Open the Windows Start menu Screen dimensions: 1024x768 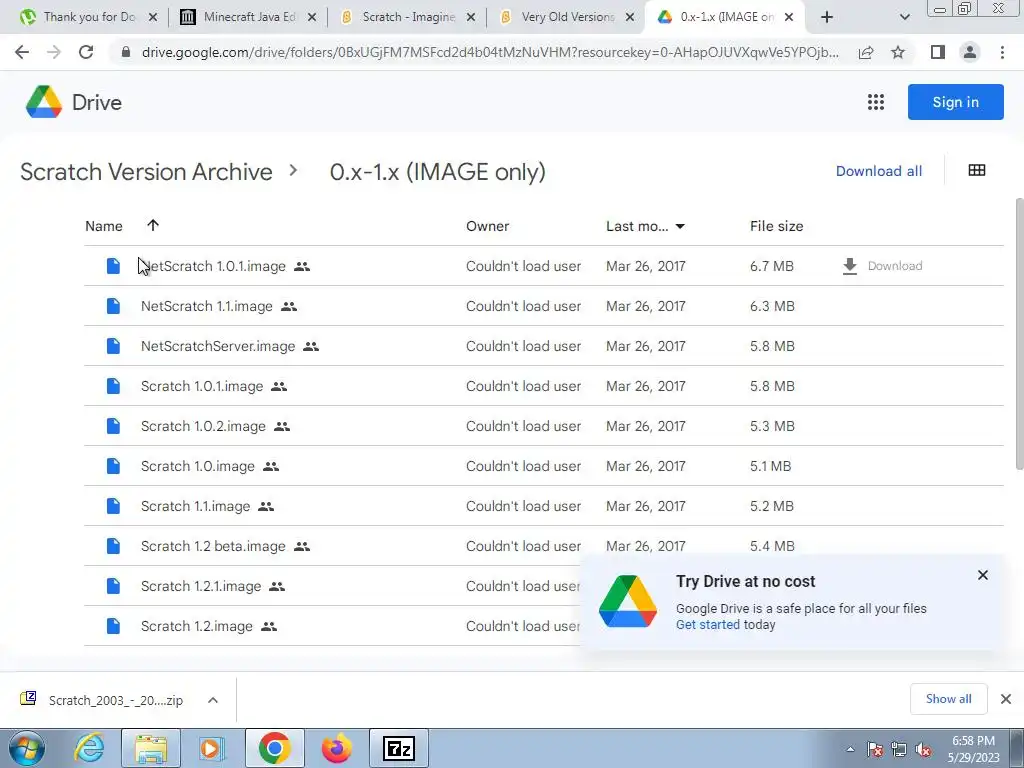pos(26,748)
